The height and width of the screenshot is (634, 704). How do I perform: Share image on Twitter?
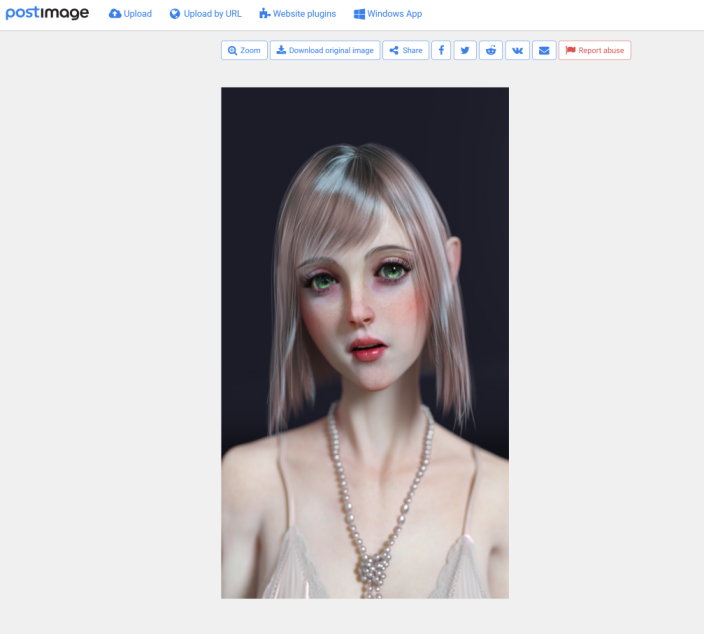click(465, 50)
